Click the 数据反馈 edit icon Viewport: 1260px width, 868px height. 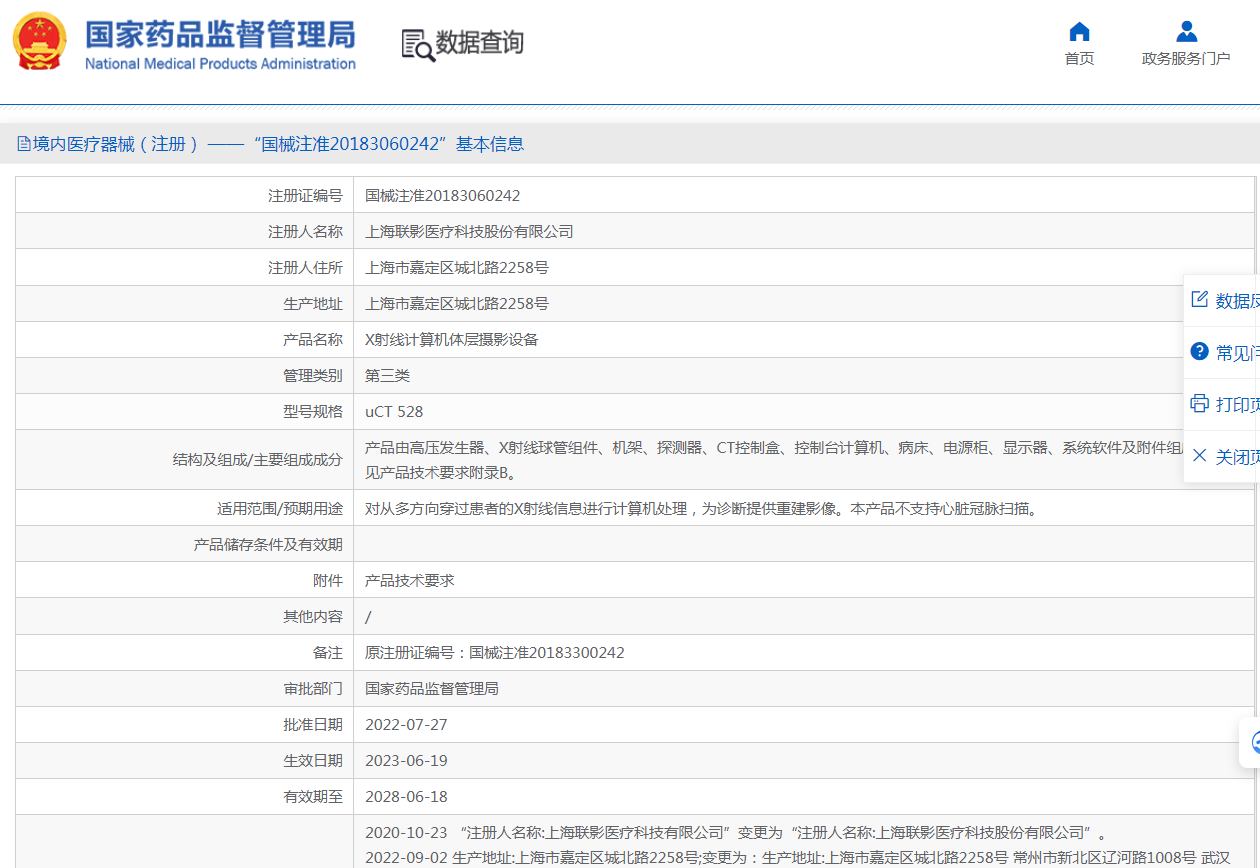click(1200, 300)
